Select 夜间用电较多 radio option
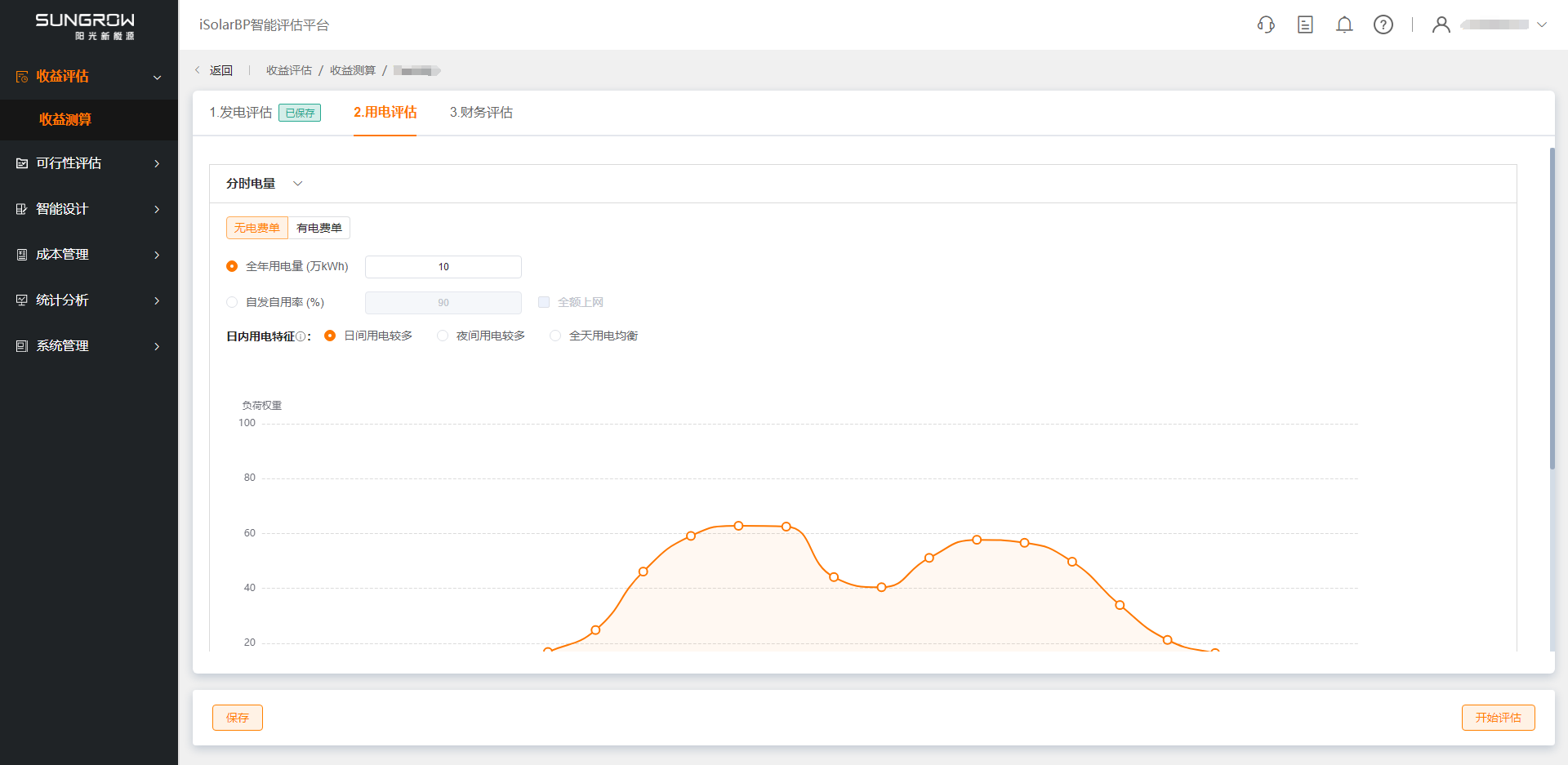Image resolution: width=1568 pixels, height=765 pixels. click(x=443, y=336)
